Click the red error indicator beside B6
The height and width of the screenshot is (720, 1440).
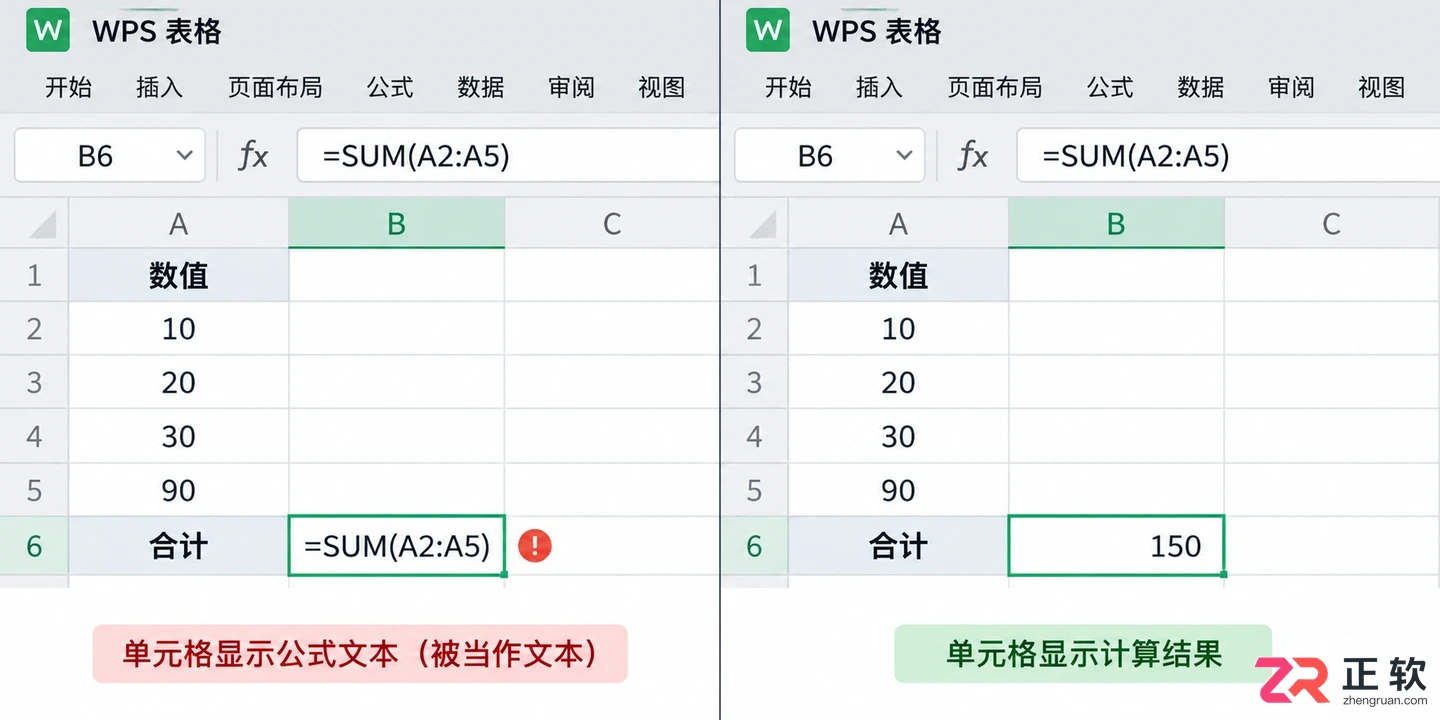click(x=536, y=546)
